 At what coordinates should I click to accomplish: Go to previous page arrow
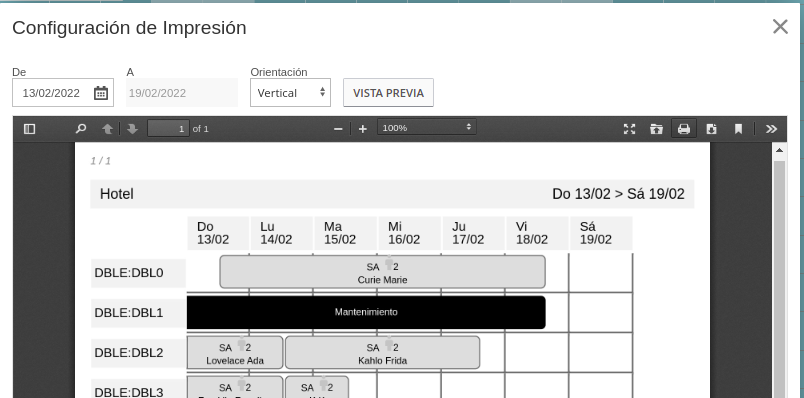107,129
